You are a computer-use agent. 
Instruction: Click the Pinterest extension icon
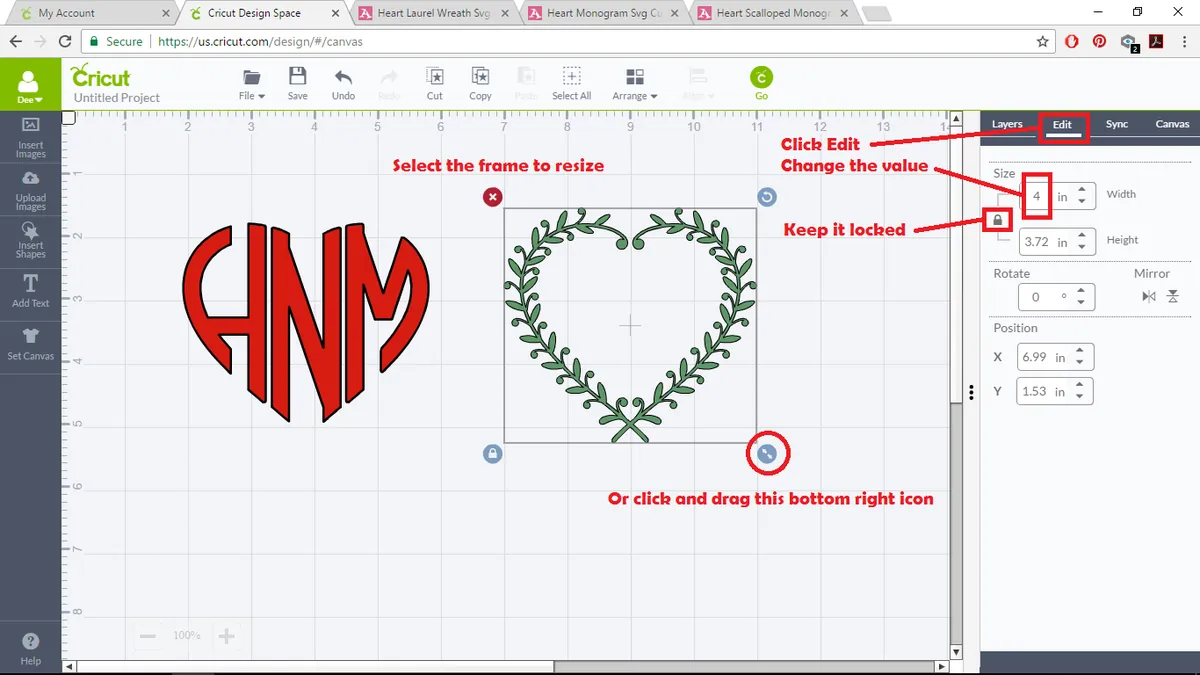[1099, 42]
